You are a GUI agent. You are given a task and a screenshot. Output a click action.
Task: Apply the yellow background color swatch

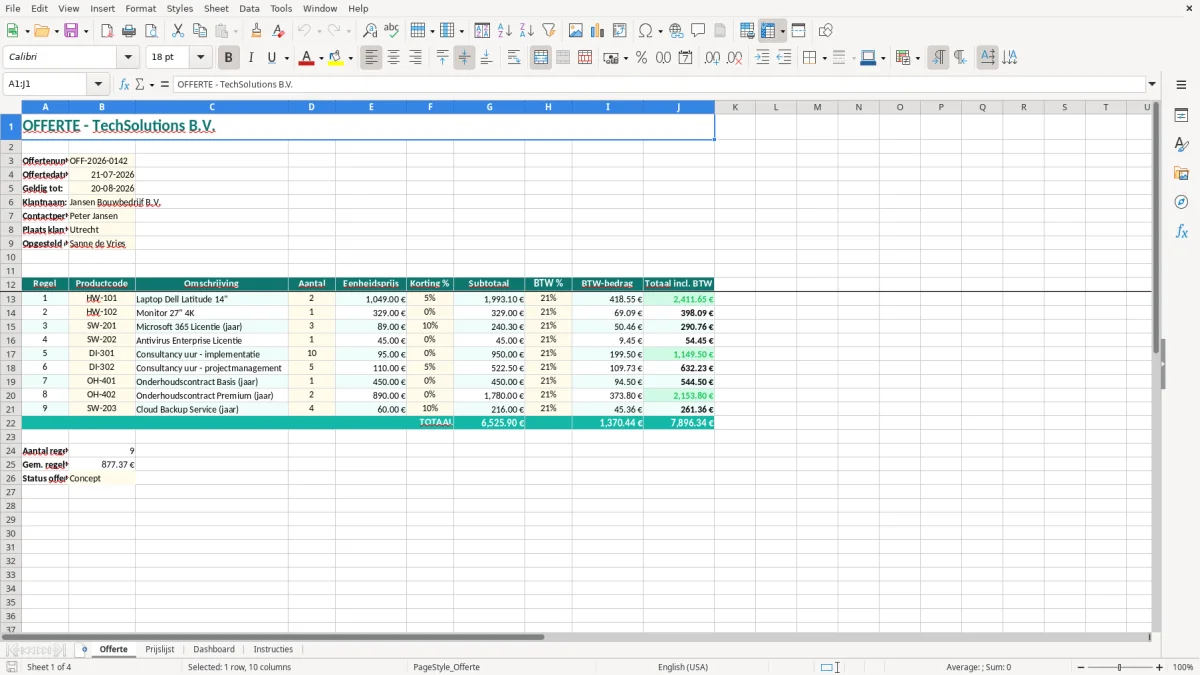[x=335, y=58]
